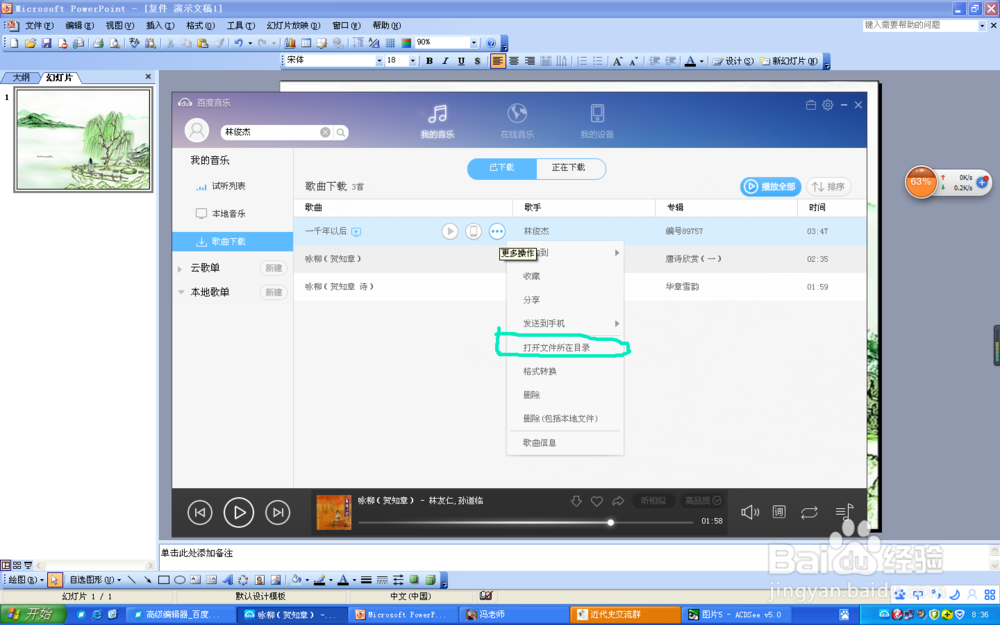The height and width of the screenshot is (625, 1000).
Task: Open the font color arrow dropdown
Action: point(702,61)
